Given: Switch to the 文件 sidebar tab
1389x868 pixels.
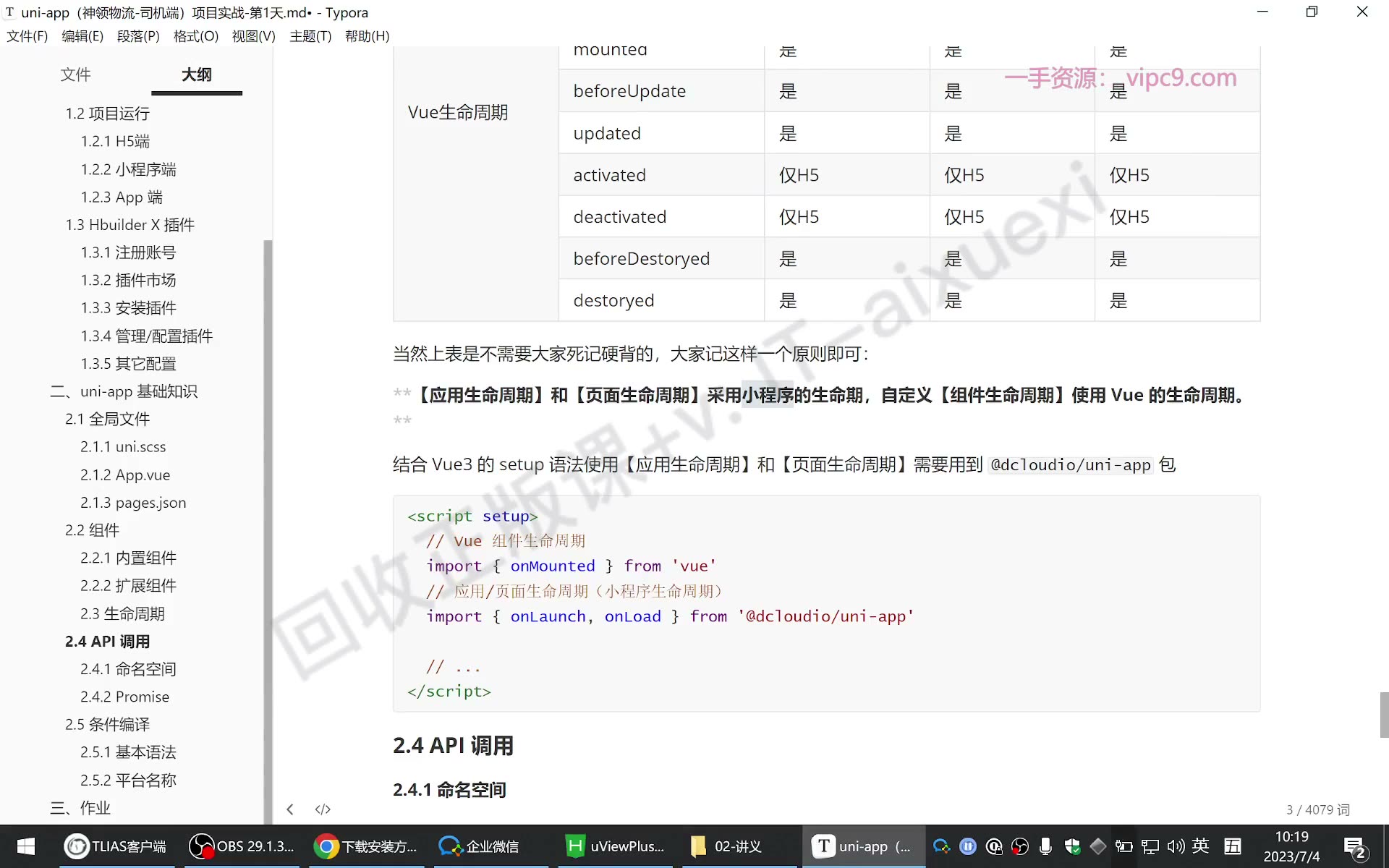Looking at the screenshot, I should [x=75, y=75].
